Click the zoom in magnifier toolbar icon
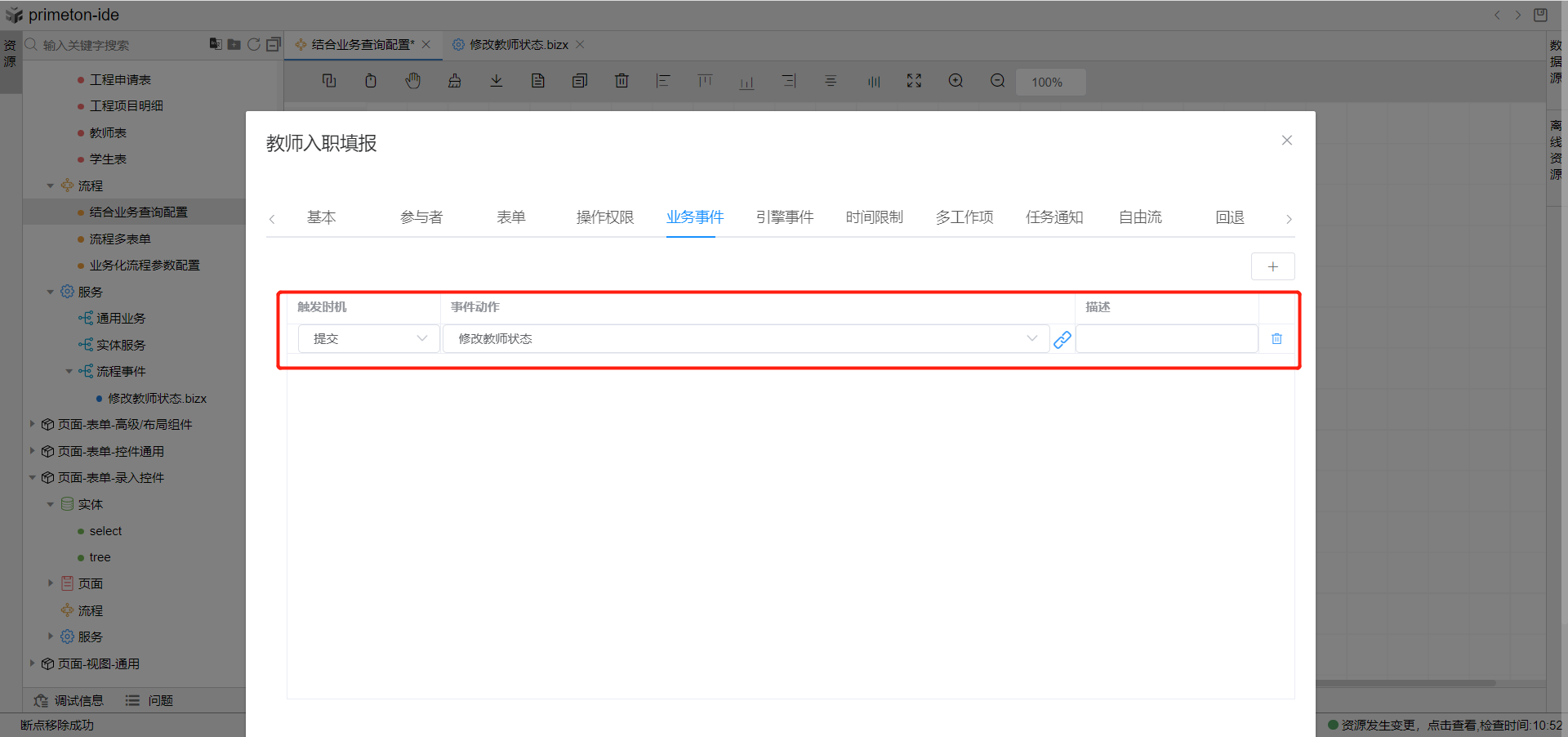 point(955,81)
